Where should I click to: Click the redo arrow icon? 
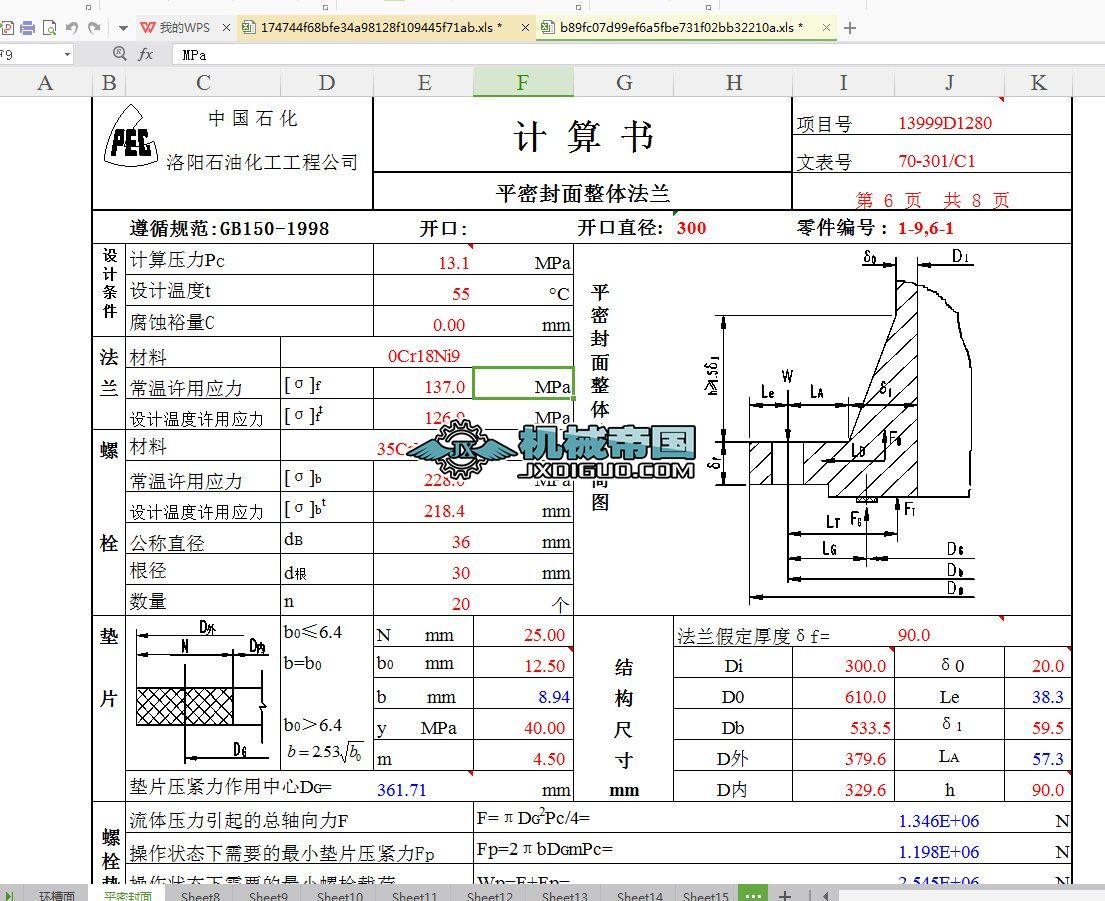click(94, 28)
